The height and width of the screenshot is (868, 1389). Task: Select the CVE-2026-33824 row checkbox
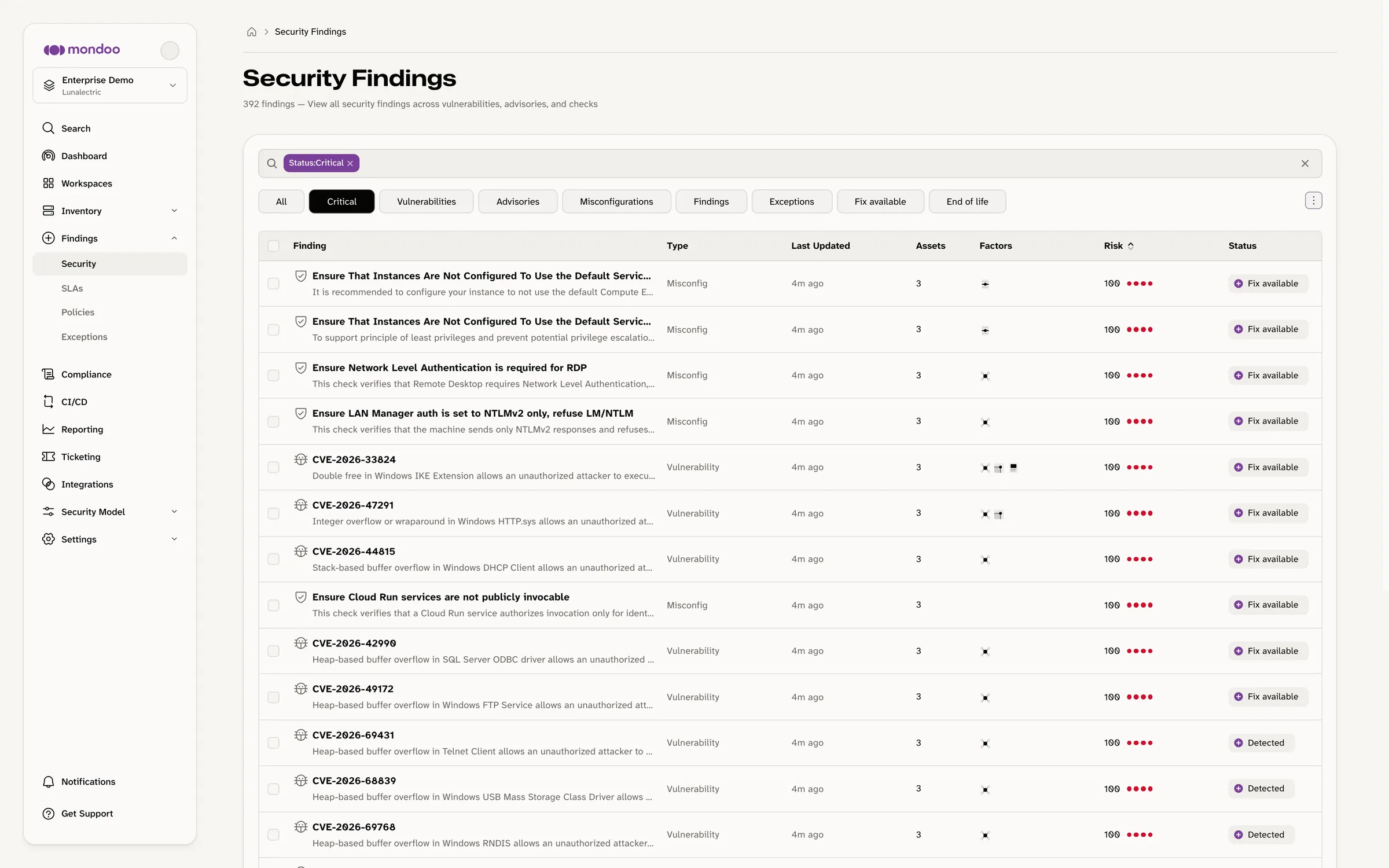pyautogui.click(x=273, y=468)
